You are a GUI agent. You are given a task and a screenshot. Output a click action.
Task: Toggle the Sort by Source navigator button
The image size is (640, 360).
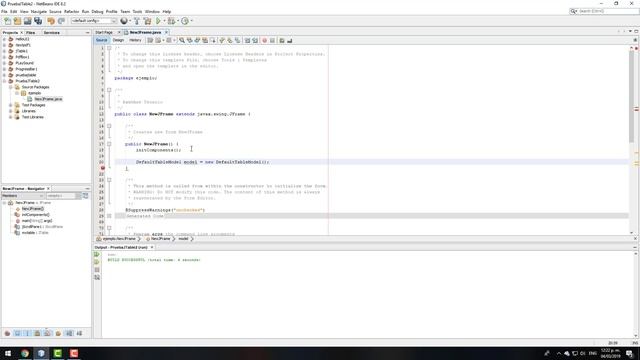[79, 333]
